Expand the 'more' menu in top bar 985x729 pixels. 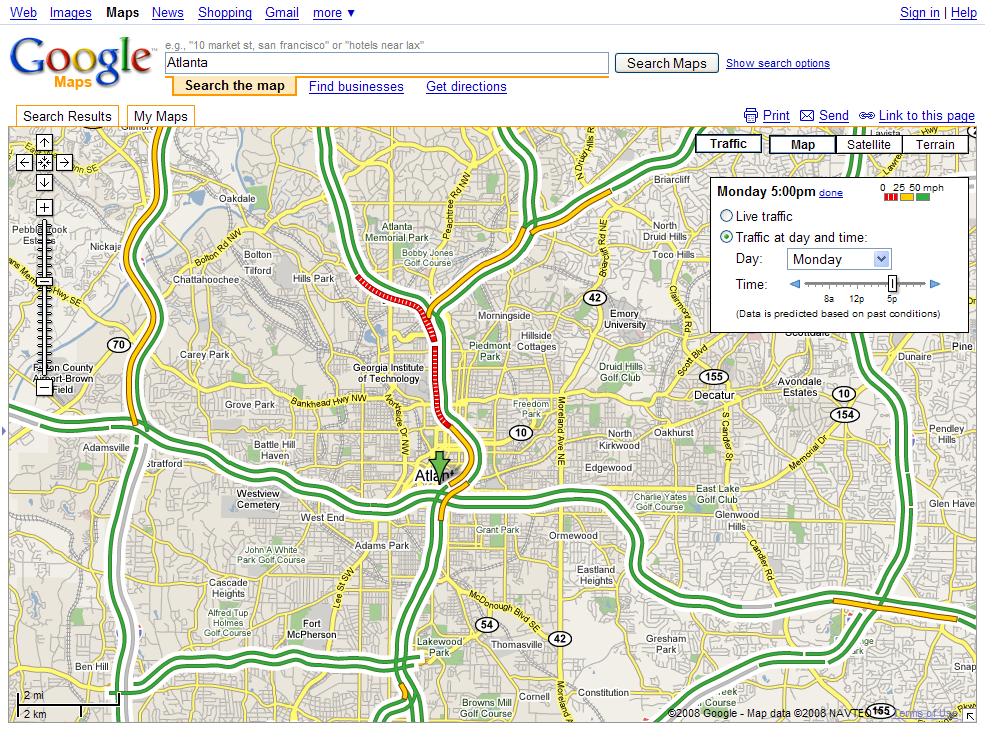point(333,12)
